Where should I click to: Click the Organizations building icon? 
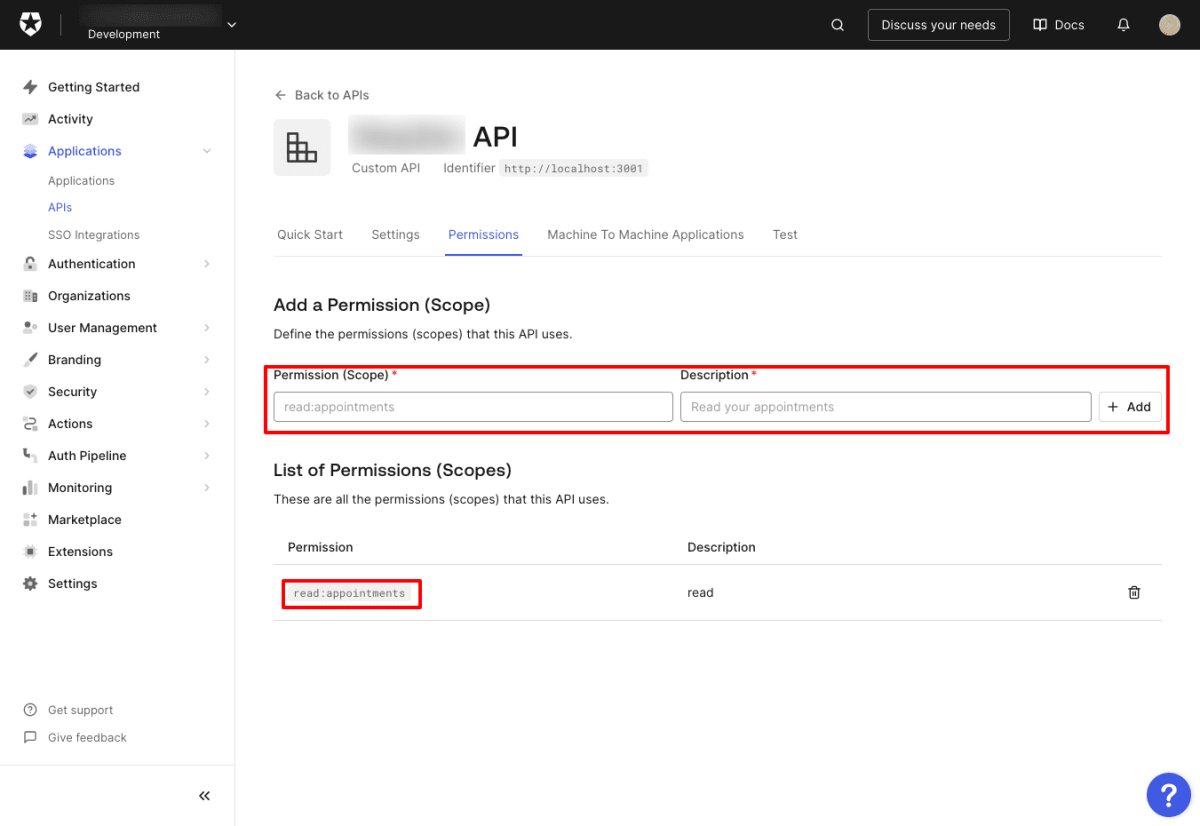click(x=30, y=296)
